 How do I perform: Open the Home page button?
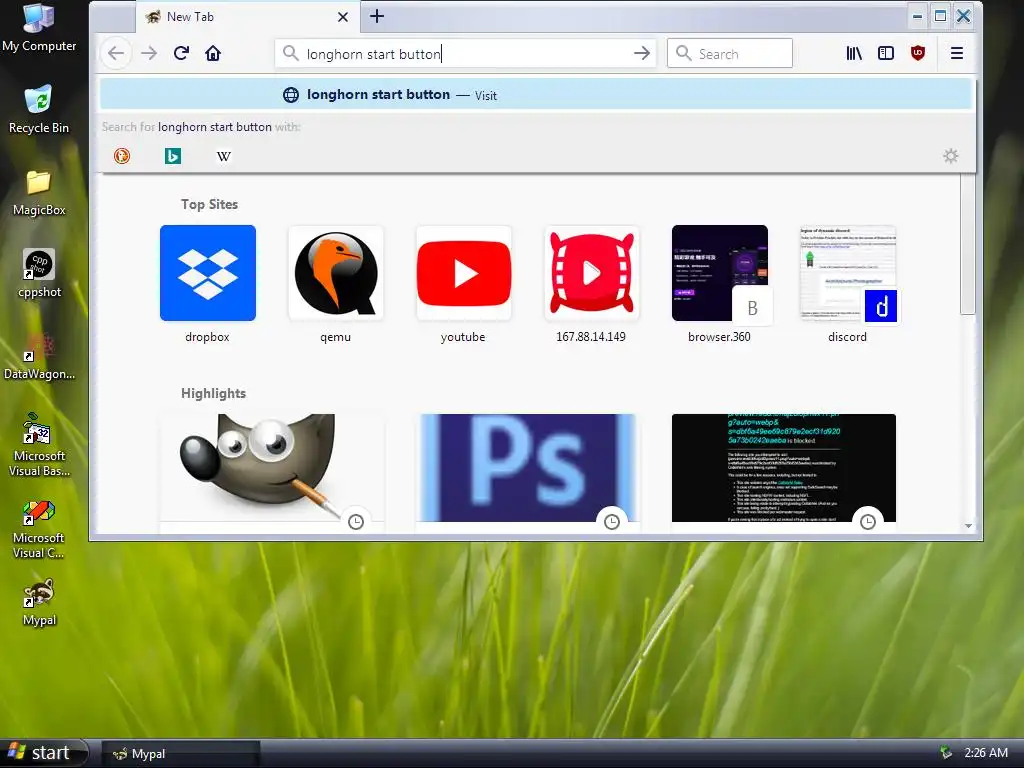(213, 54)
